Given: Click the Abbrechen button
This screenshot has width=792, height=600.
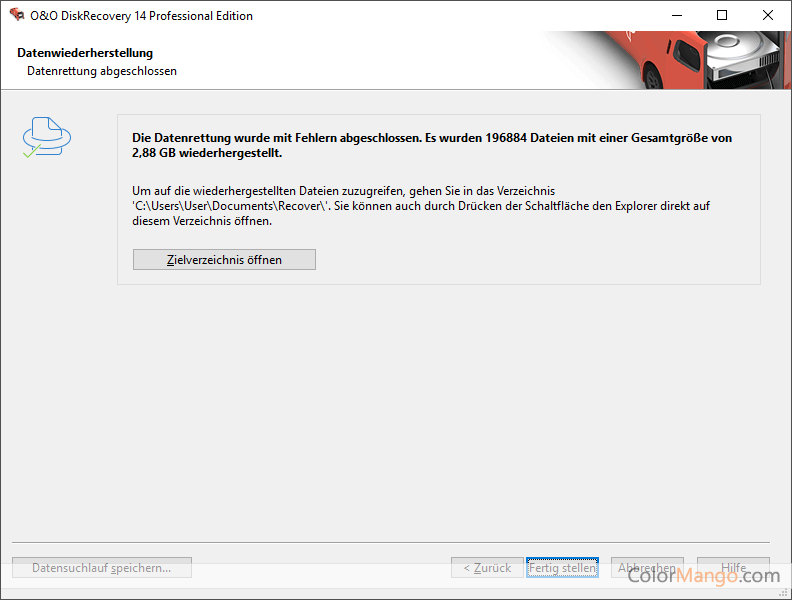Looking at the screenshot, I should (647, 568).
